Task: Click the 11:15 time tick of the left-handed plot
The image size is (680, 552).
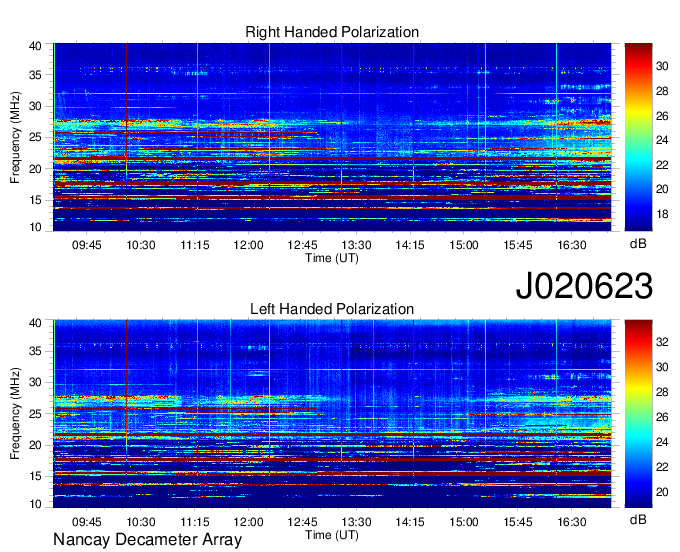Action: point(195,522)
